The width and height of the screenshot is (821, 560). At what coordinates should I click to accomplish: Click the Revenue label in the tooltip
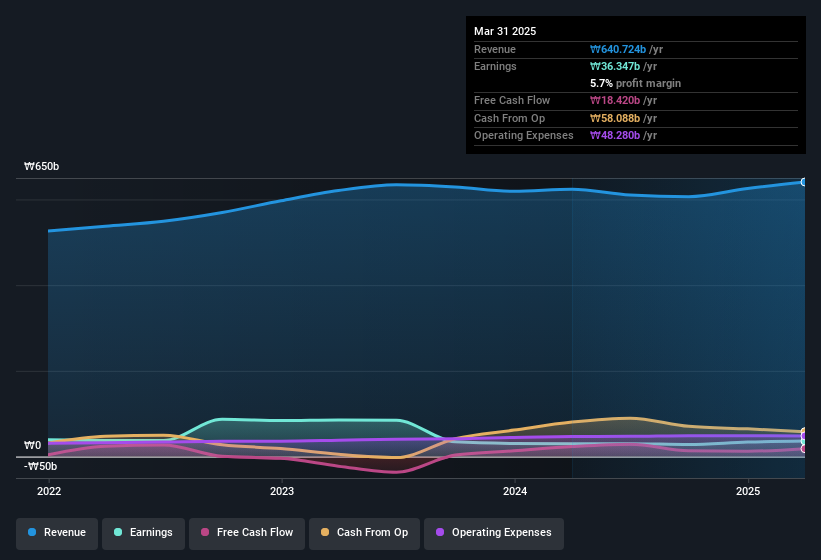tap(495, 49)
